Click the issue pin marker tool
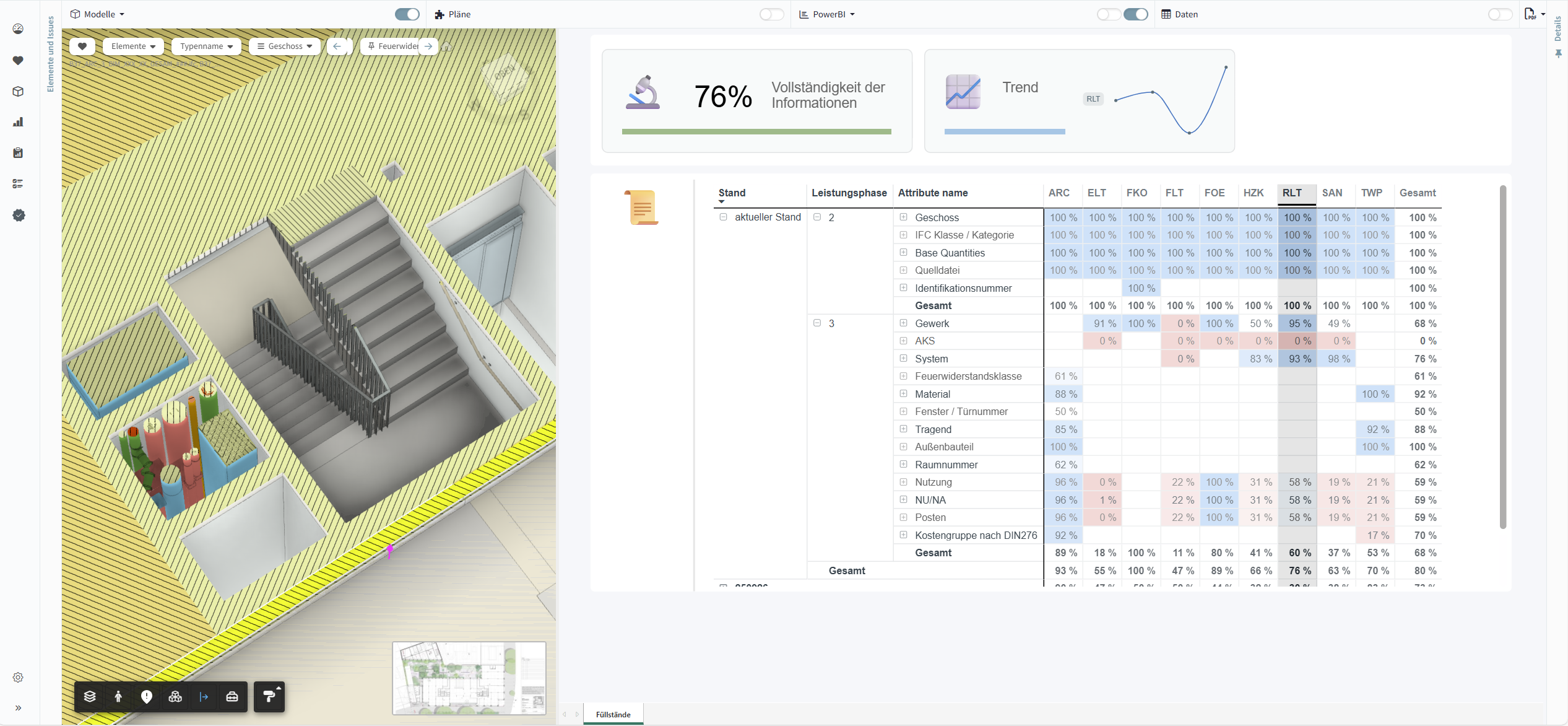The width and height of the screenshot is (1568, 726). (147, 696)
